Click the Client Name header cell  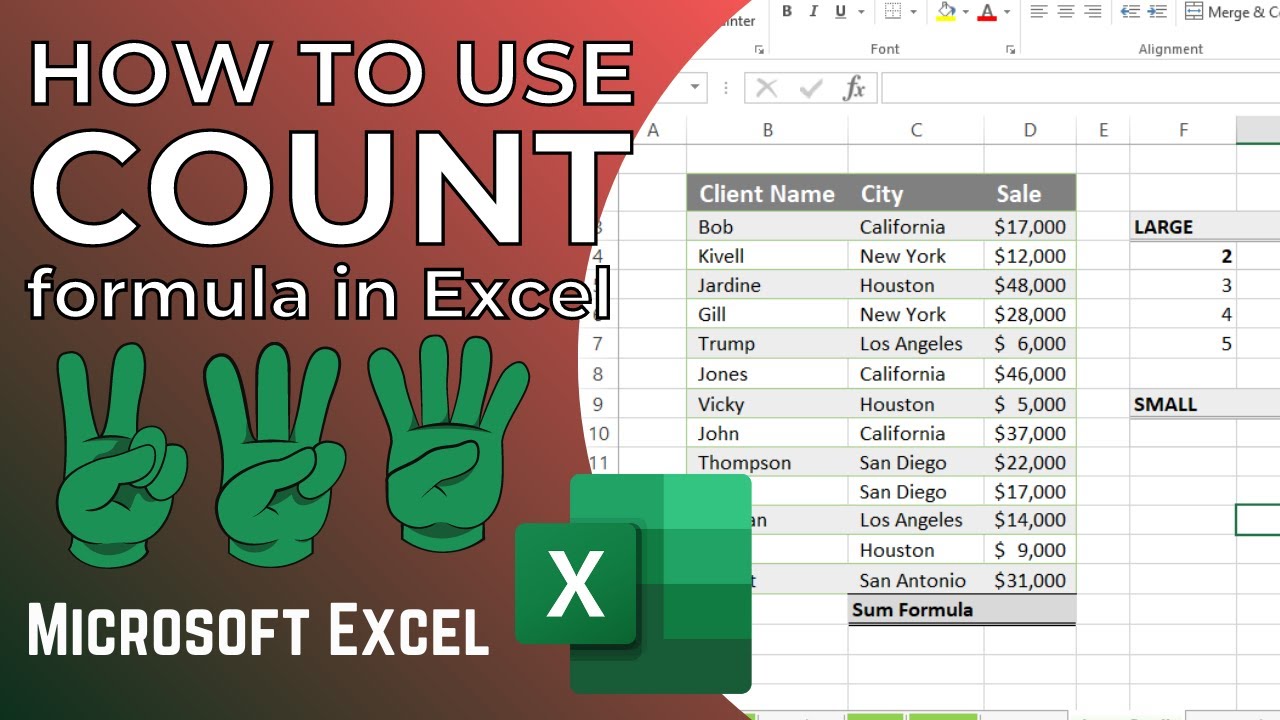point(767,193)
